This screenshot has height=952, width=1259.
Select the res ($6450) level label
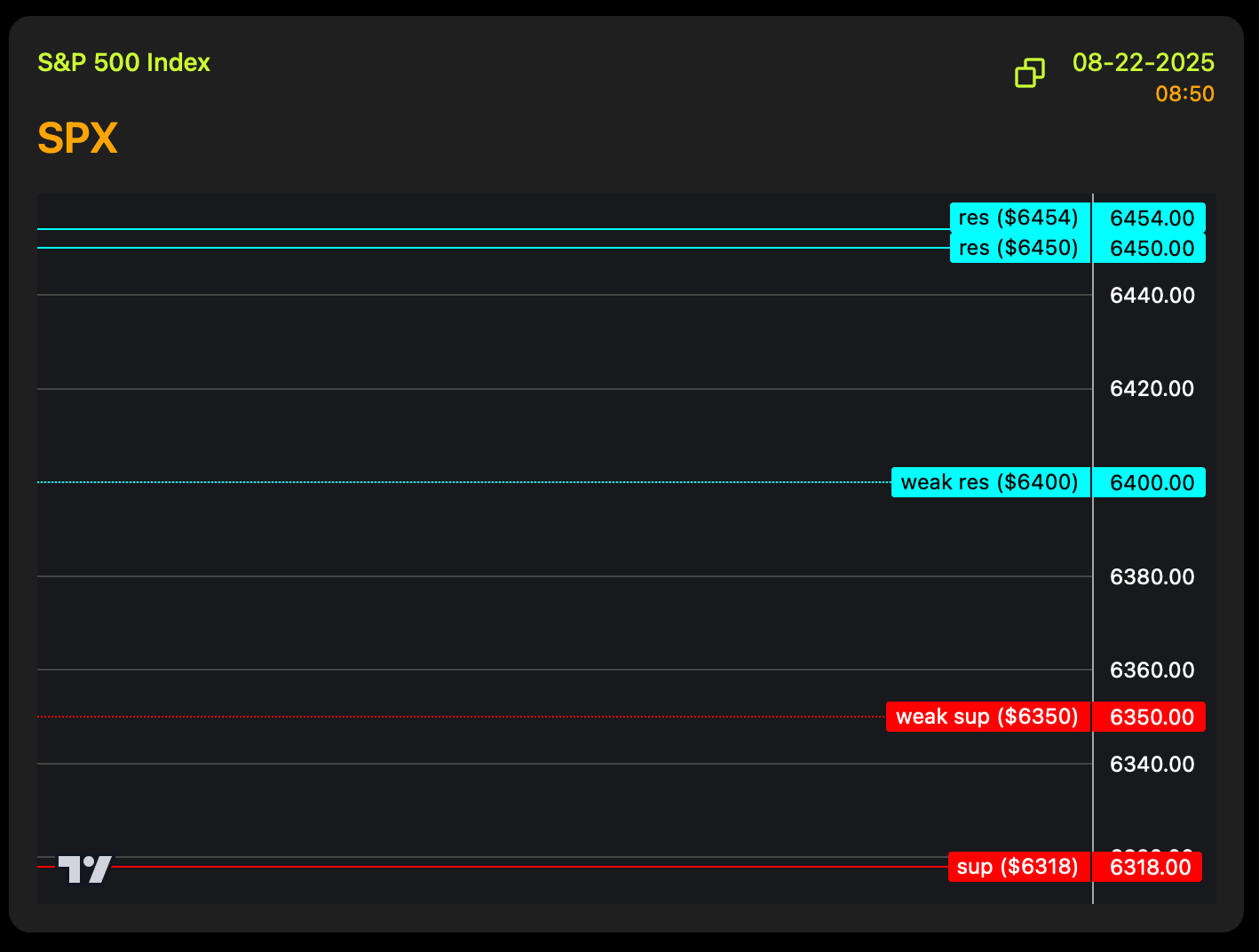1019,248
